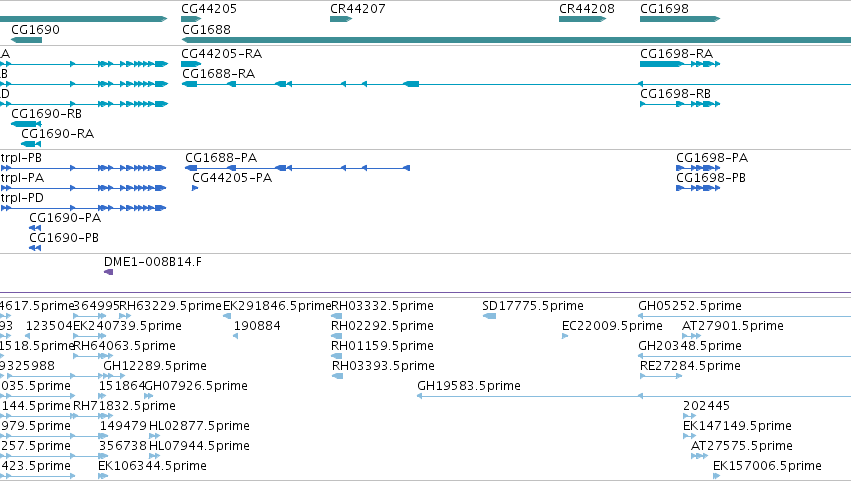Select the DME1-008B14.F purple feature glyph
This screenshot has height=481, width=851.
pos(109,272)
